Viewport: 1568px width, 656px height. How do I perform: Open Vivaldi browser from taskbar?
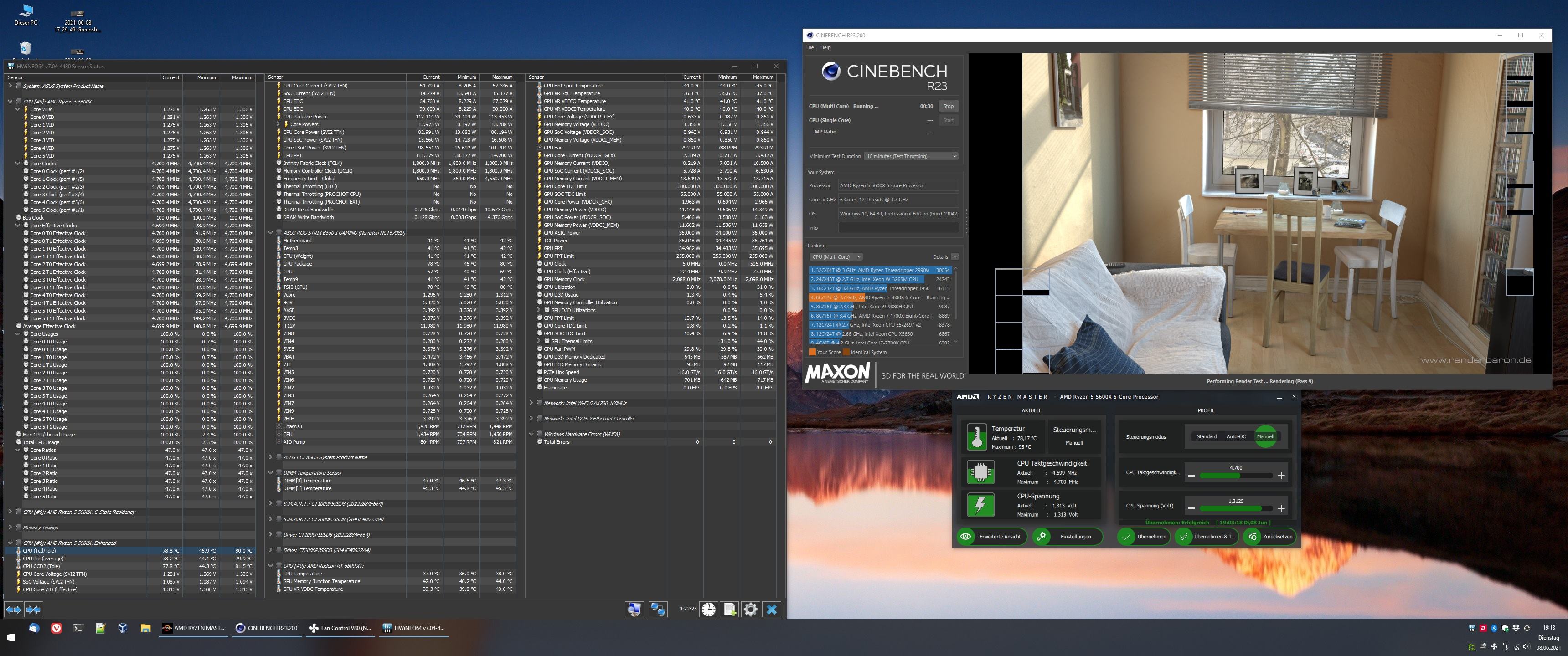pos(56,628)
